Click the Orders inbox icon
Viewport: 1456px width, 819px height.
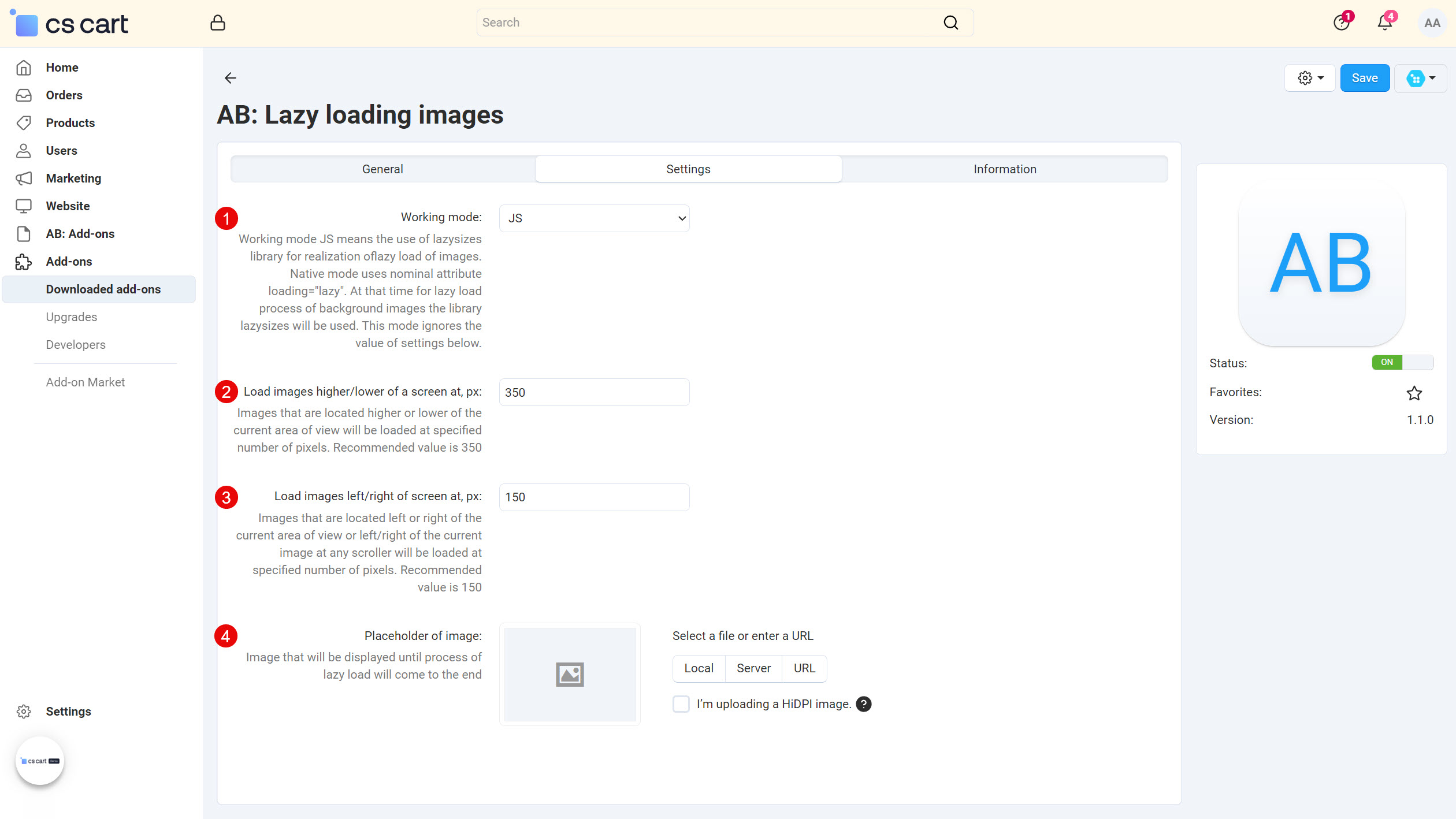[x=24, y=95]
